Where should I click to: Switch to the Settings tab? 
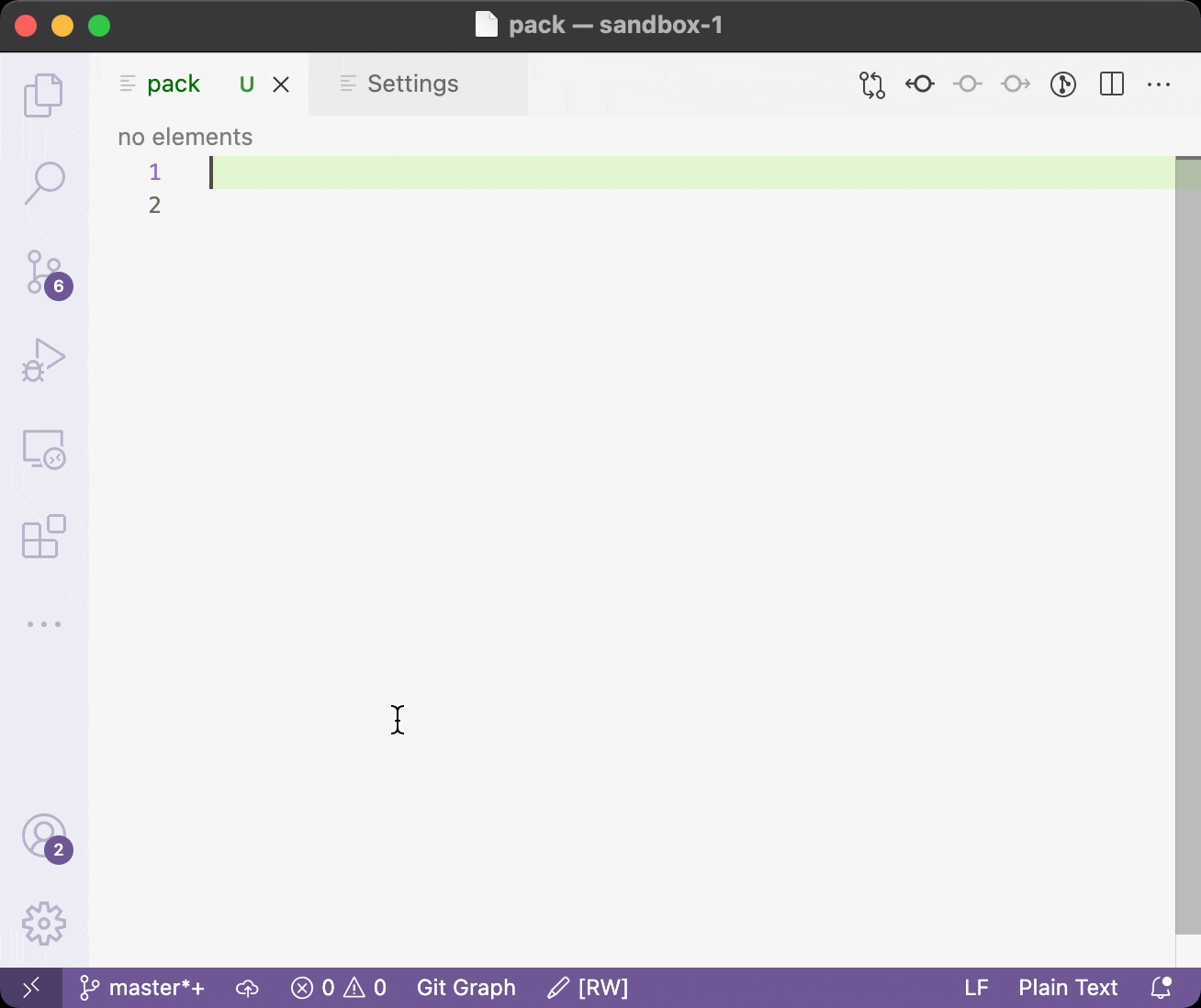point(411,84)
